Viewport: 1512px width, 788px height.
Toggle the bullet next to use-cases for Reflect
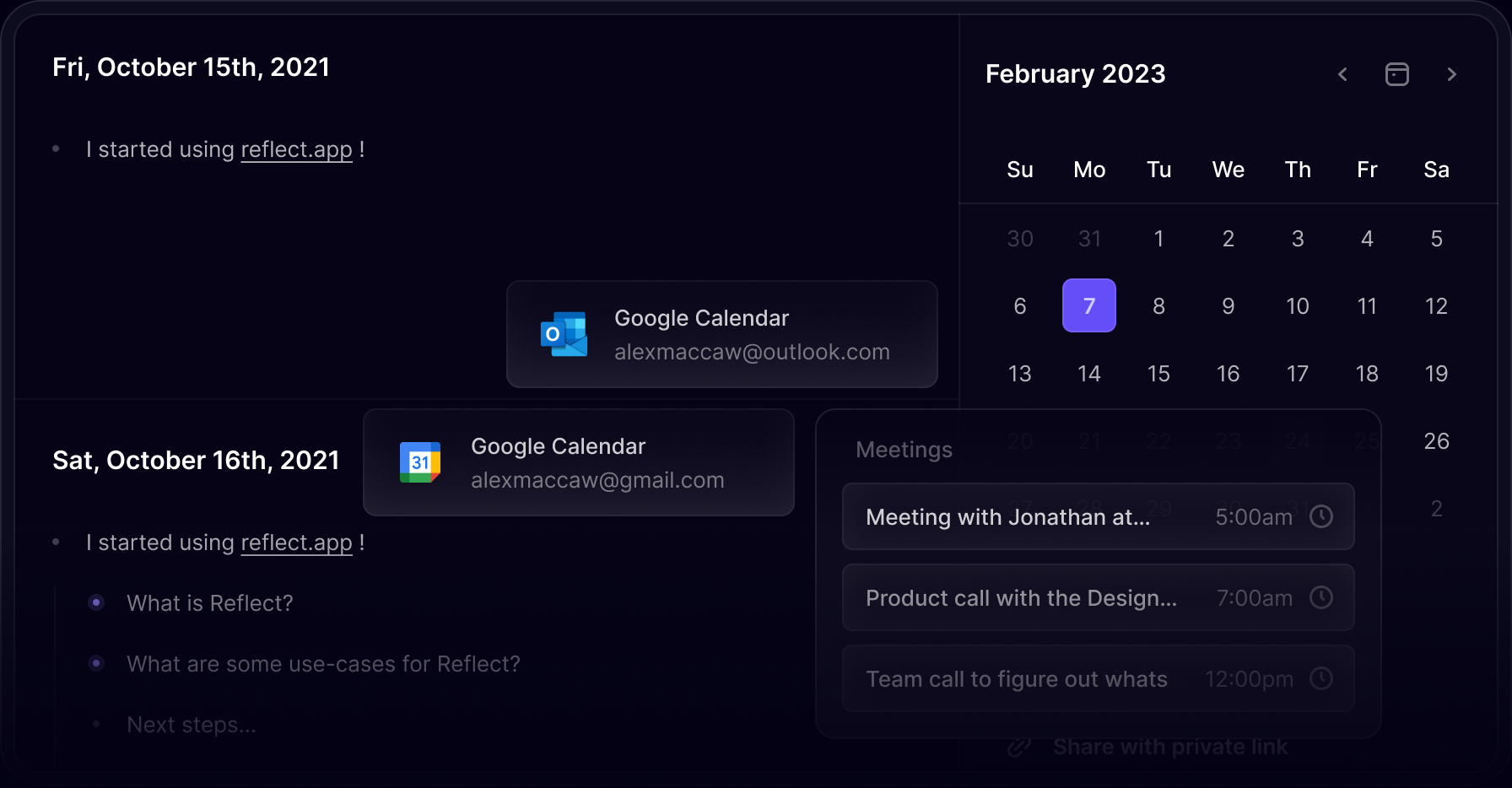(x=96, y=663)
